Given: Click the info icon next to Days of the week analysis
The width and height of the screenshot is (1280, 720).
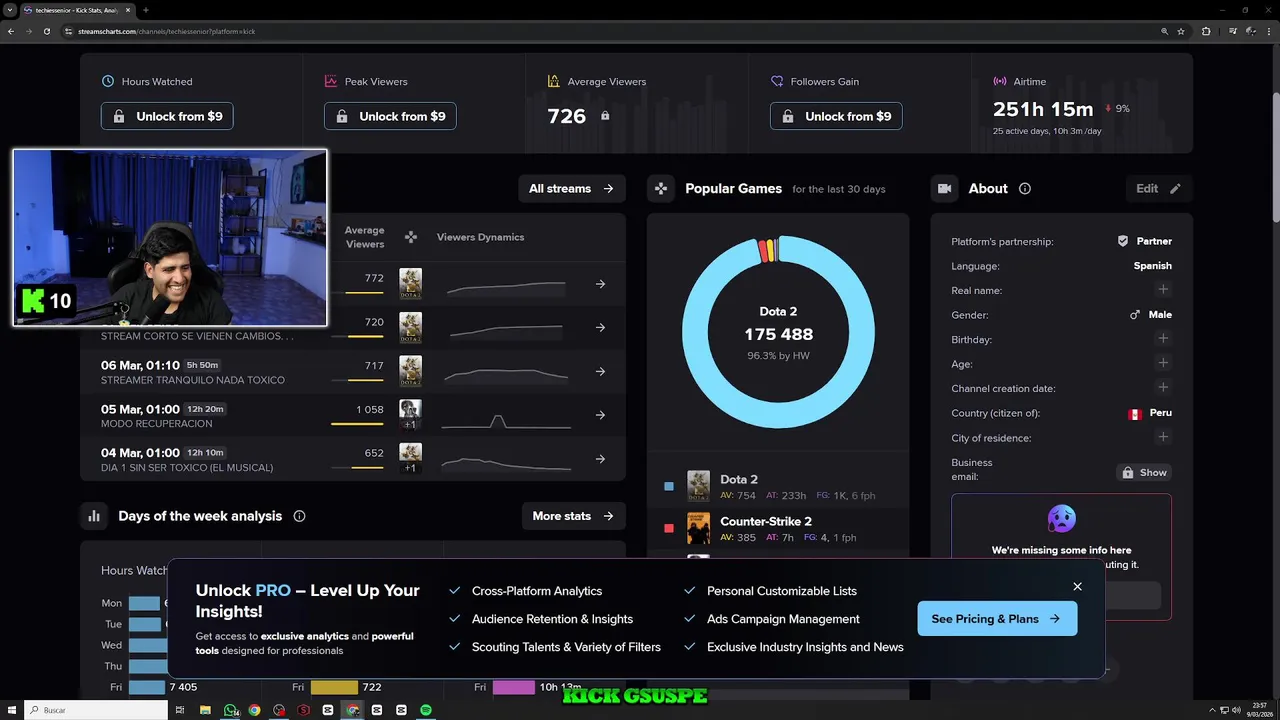Looking at the screenshot, I should [299, 516].
